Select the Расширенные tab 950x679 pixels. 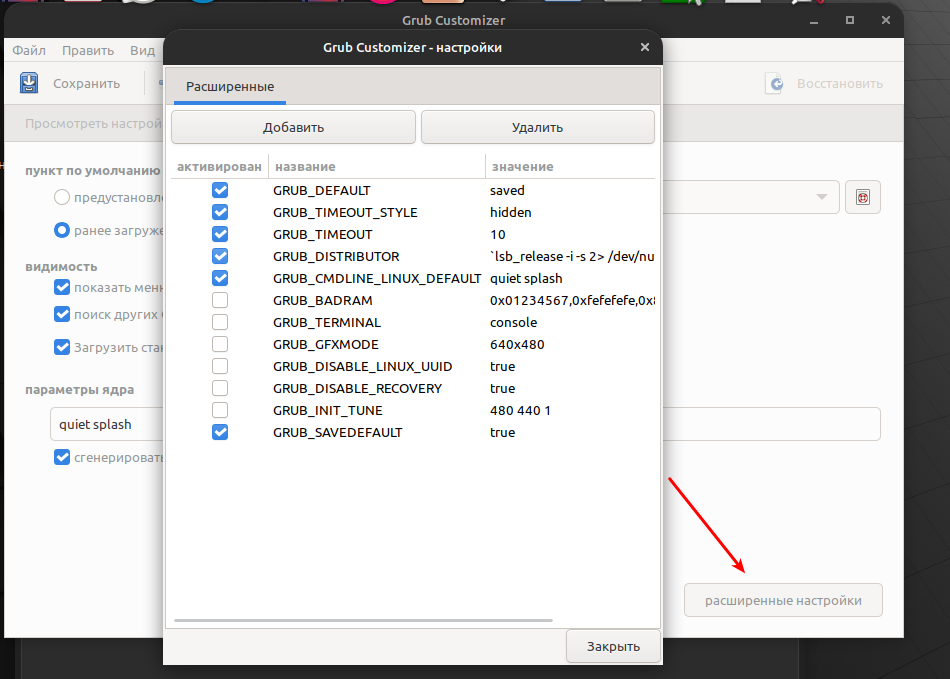coord(230,87)
